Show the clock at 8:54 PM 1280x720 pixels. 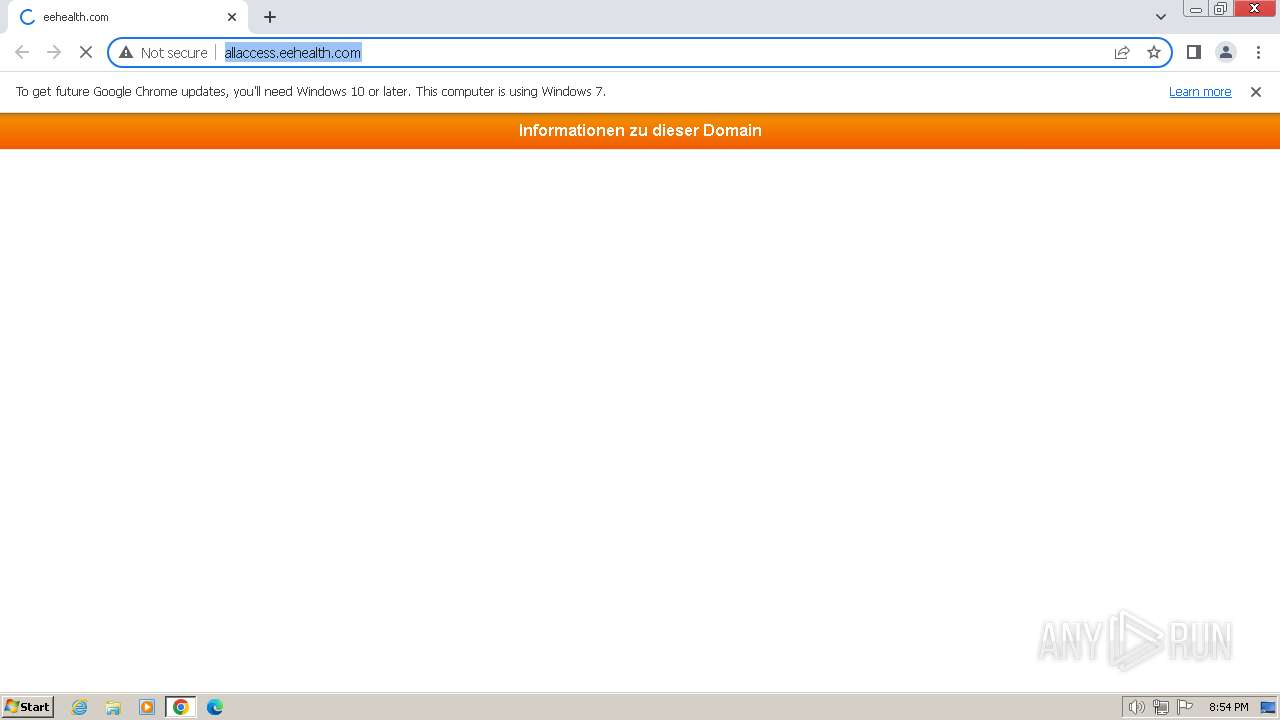coord(1228,707)
